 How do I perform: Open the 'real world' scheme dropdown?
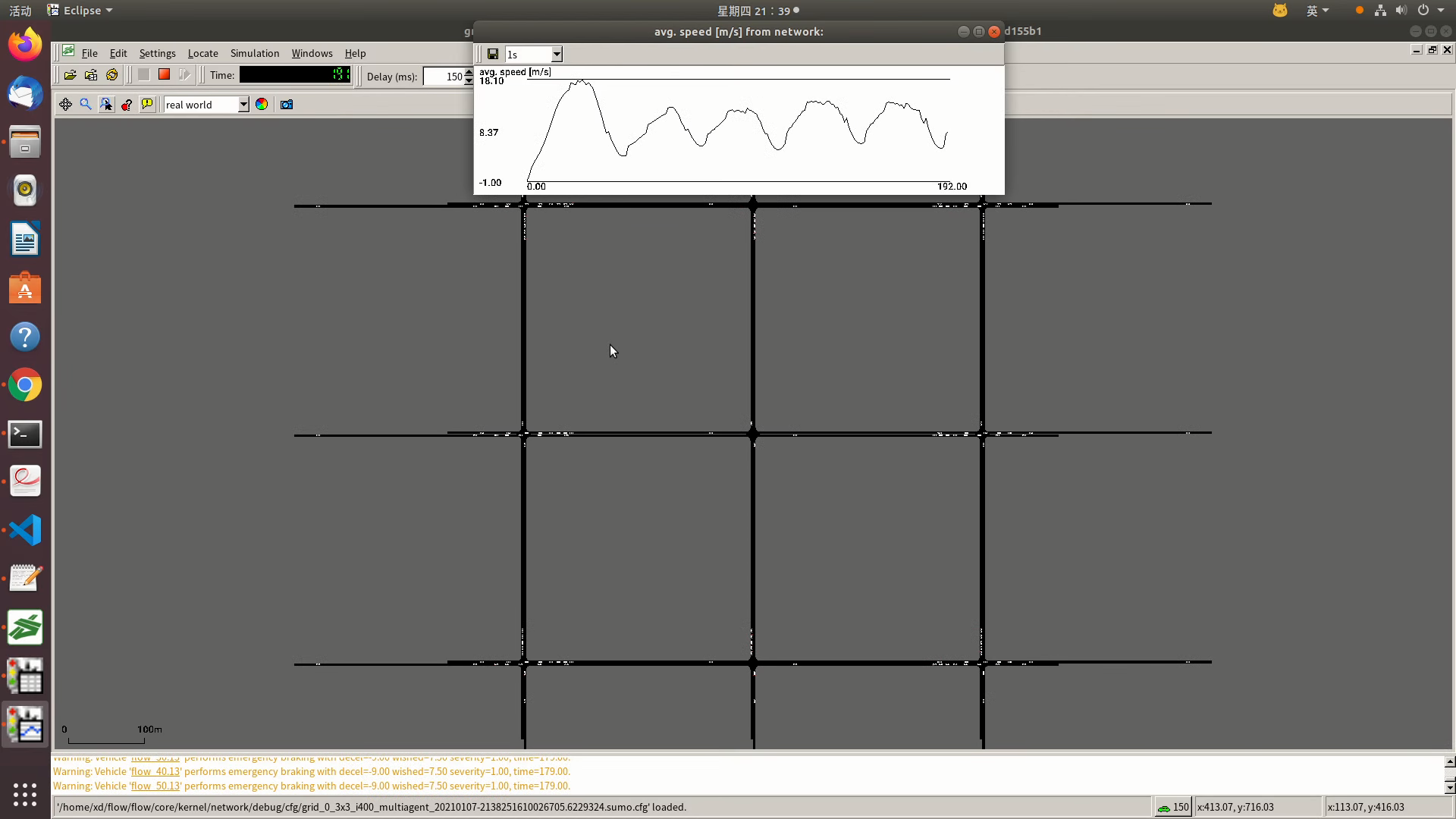(206, 105)
